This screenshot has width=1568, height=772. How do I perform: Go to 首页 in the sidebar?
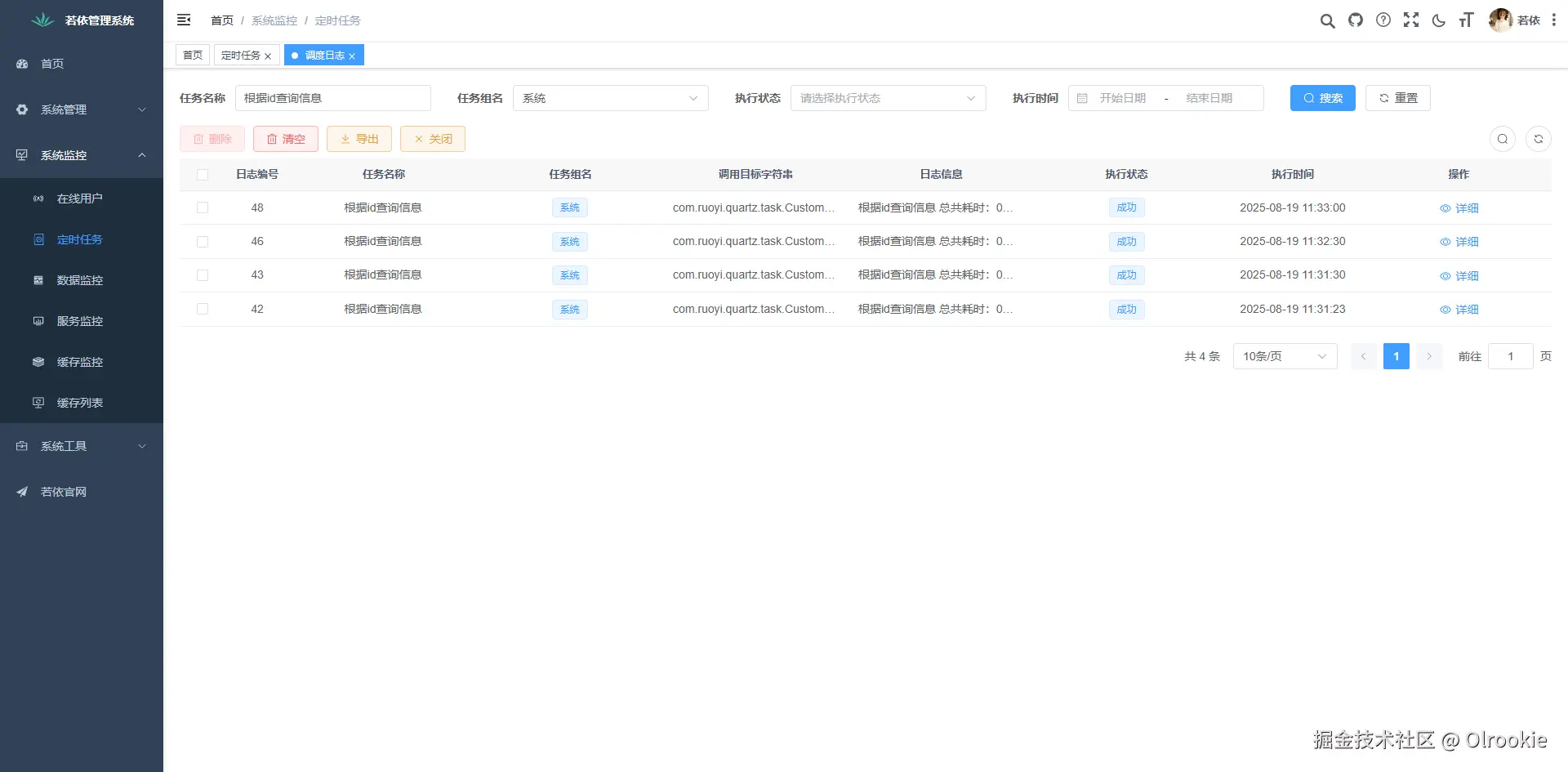click(x=82, y=64)
